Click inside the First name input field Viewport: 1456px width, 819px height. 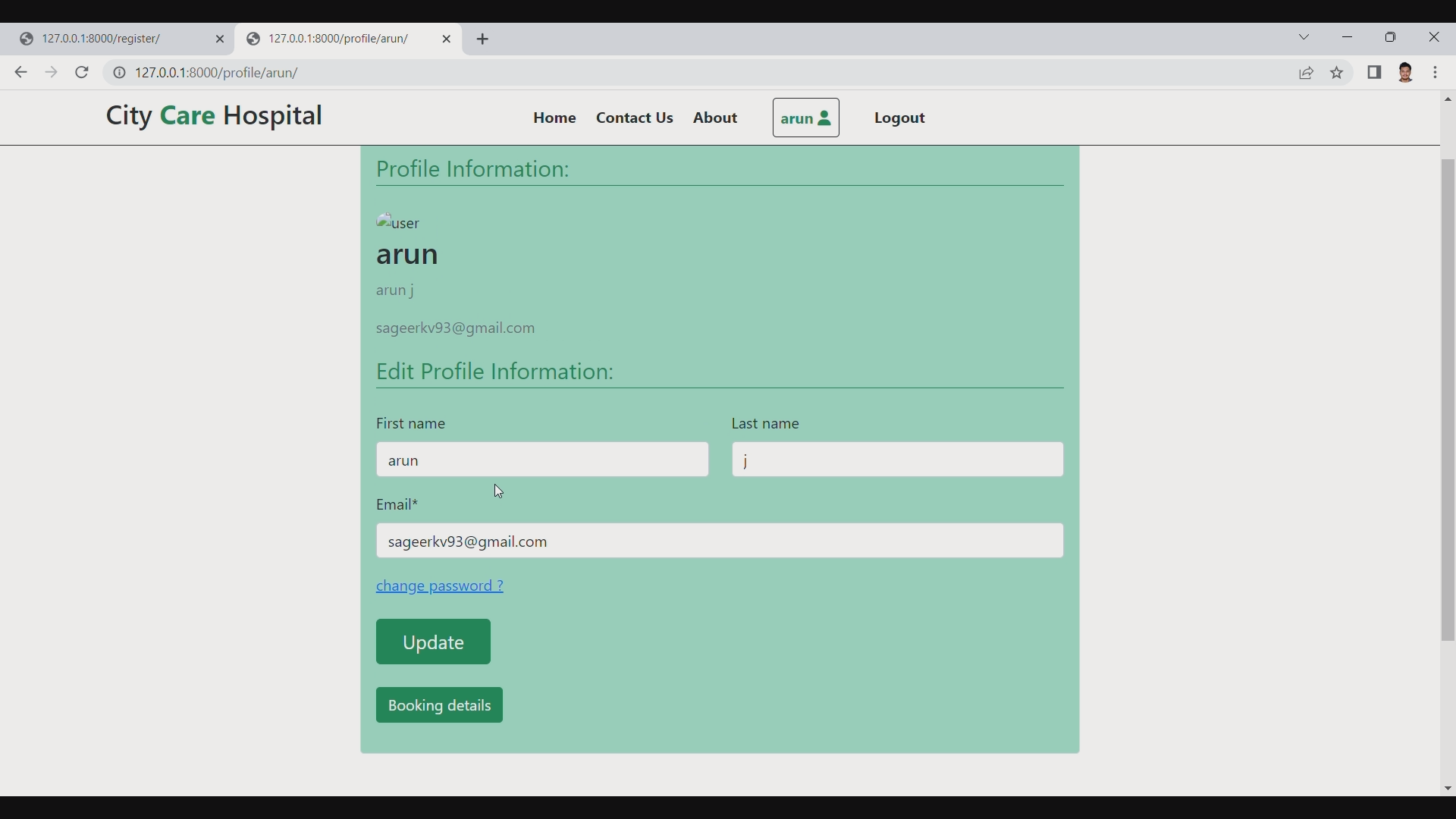(543, 460)
